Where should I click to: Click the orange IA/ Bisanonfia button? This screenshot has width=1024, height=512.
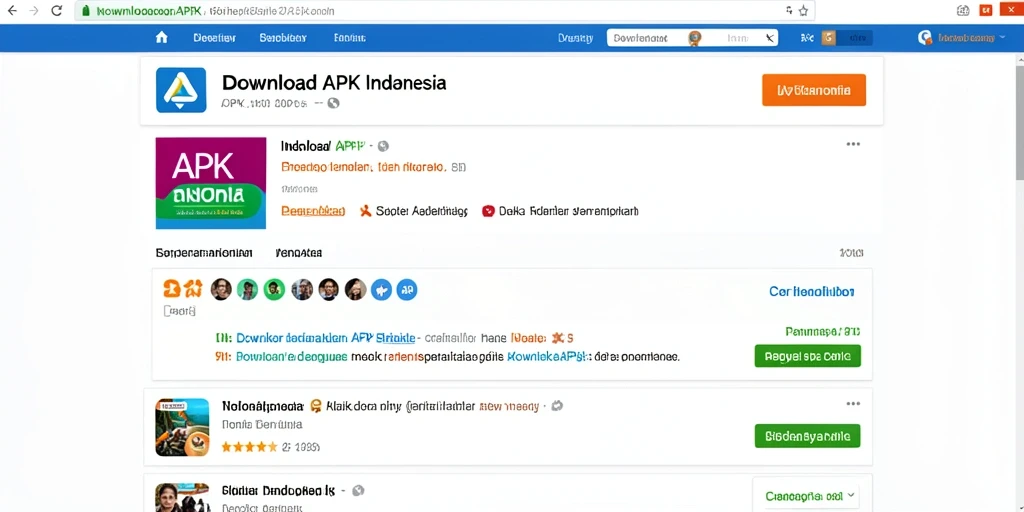pos(814,90)
